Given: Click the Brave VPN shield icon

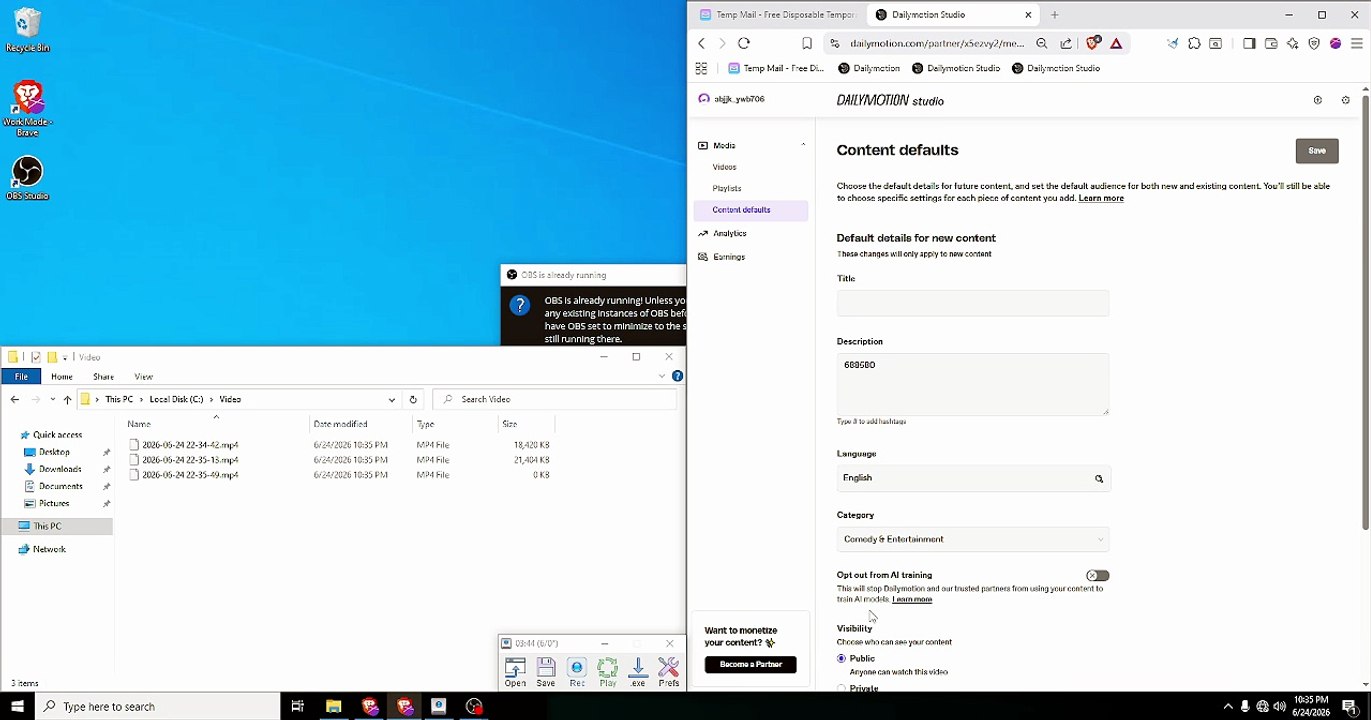Looking at the screenshot, I should (1314, 43).
